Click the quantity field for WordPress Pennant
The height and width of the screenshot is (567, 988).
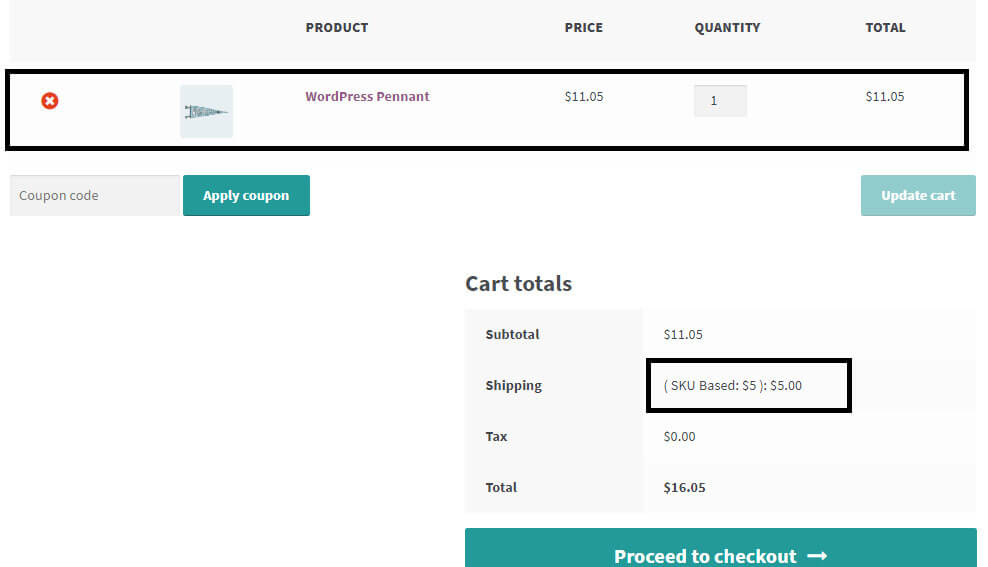pyautogui.click(x=719, y=101)
